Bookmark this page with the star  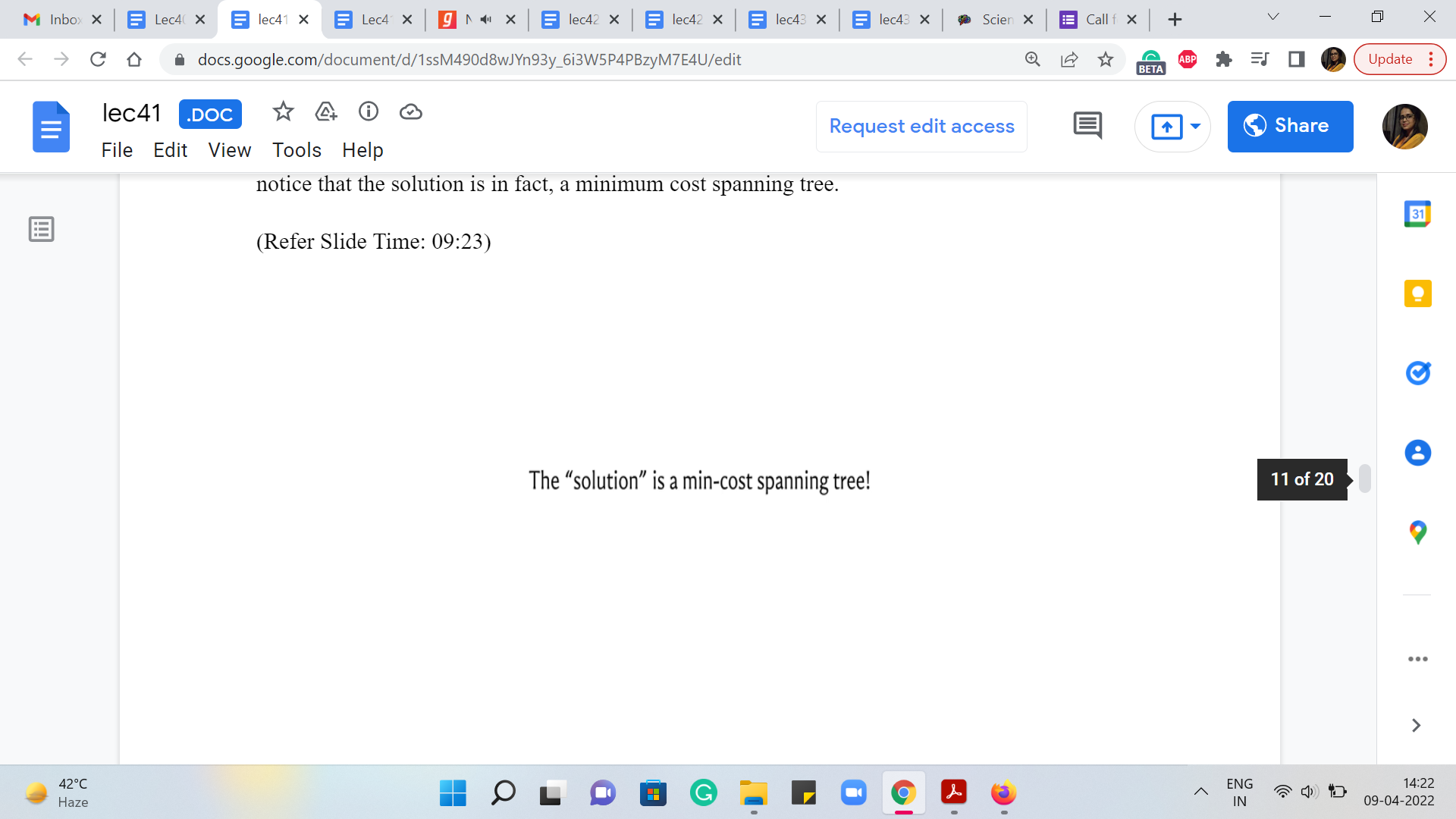[1106, 59]
